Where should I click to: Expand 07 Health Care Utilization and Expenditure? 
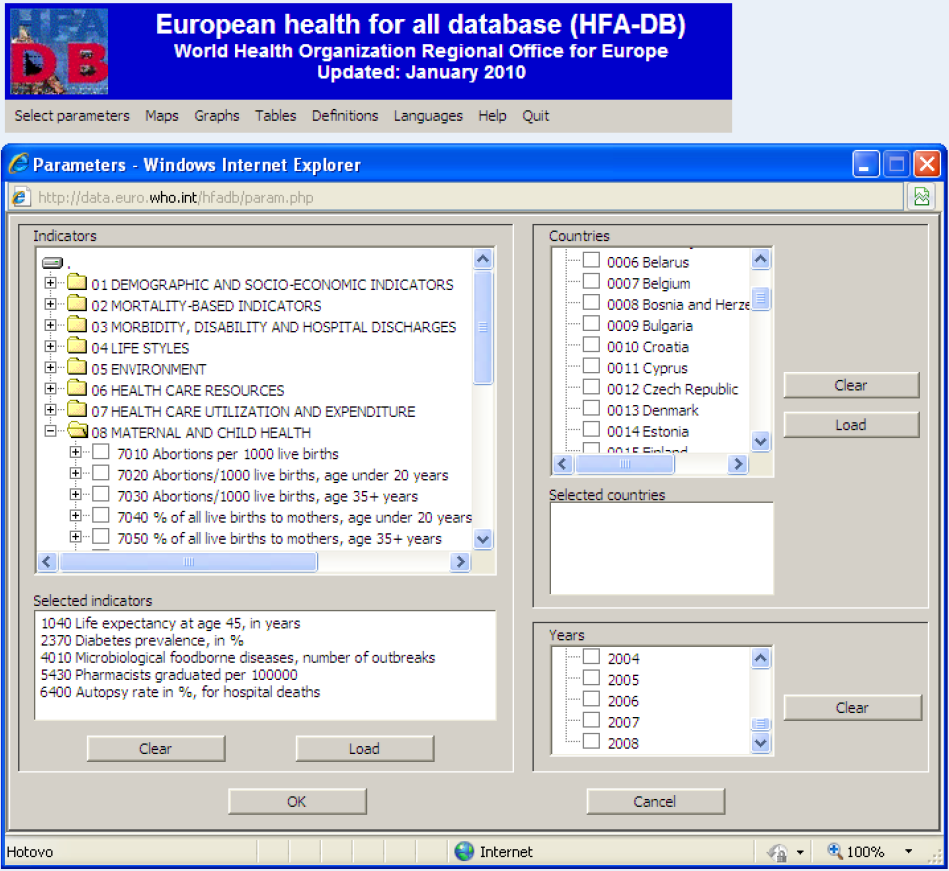coord(51,410)
